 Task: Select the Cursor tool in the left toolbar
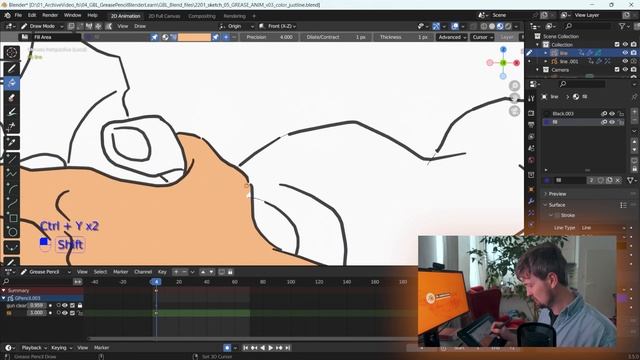[11, 53]
